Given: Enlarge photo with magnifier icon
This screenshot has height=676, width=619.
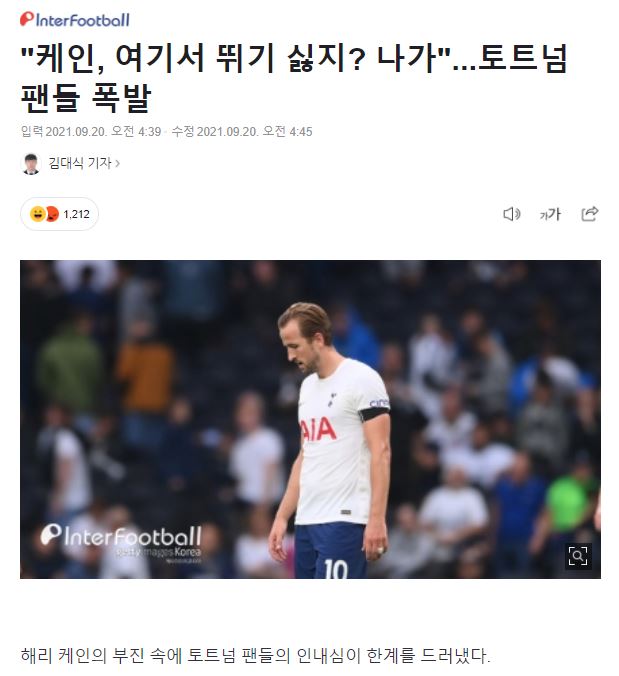Looking at the screenshot, I should [x=578, y=556].
